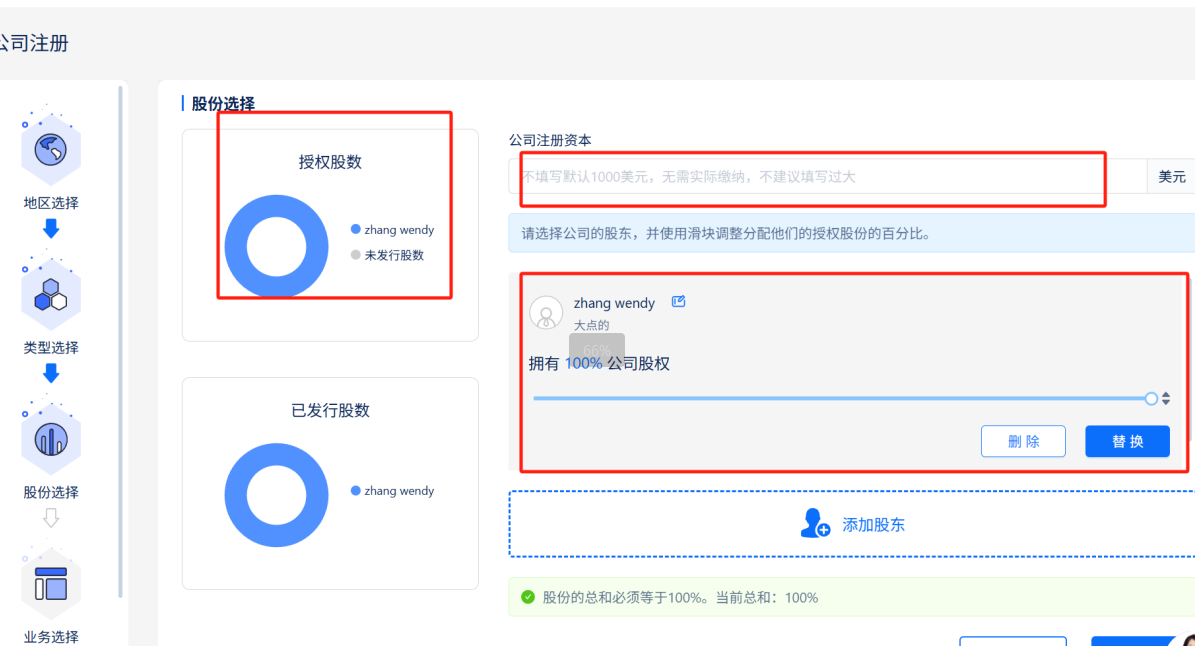Click the 当前总和：100% status text
The width and height of the screenshot is (1195, 646).
[767, 597]
